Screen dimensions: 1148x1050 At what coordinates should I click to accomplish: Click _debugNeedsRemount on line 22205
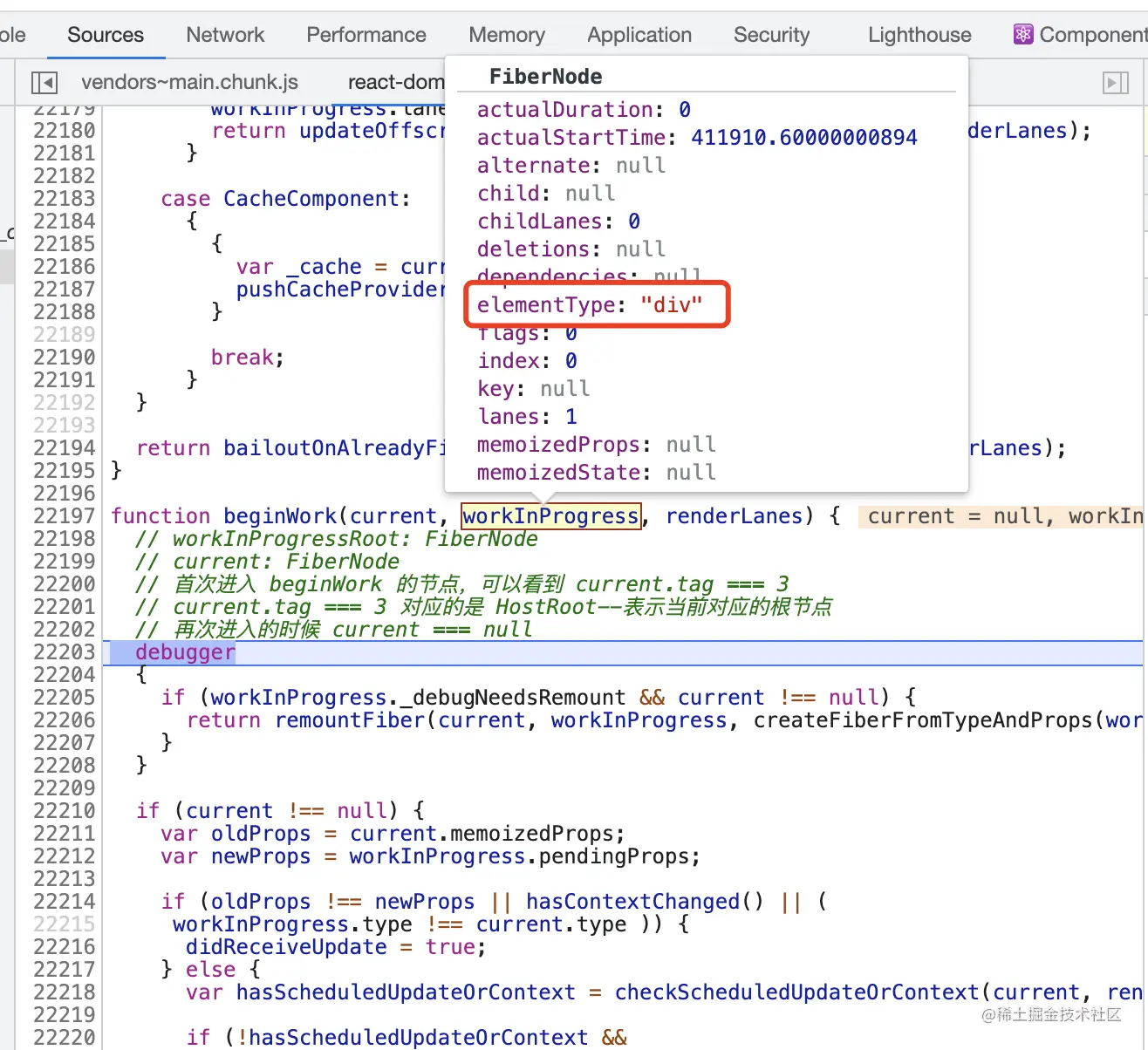pos(512,698)
